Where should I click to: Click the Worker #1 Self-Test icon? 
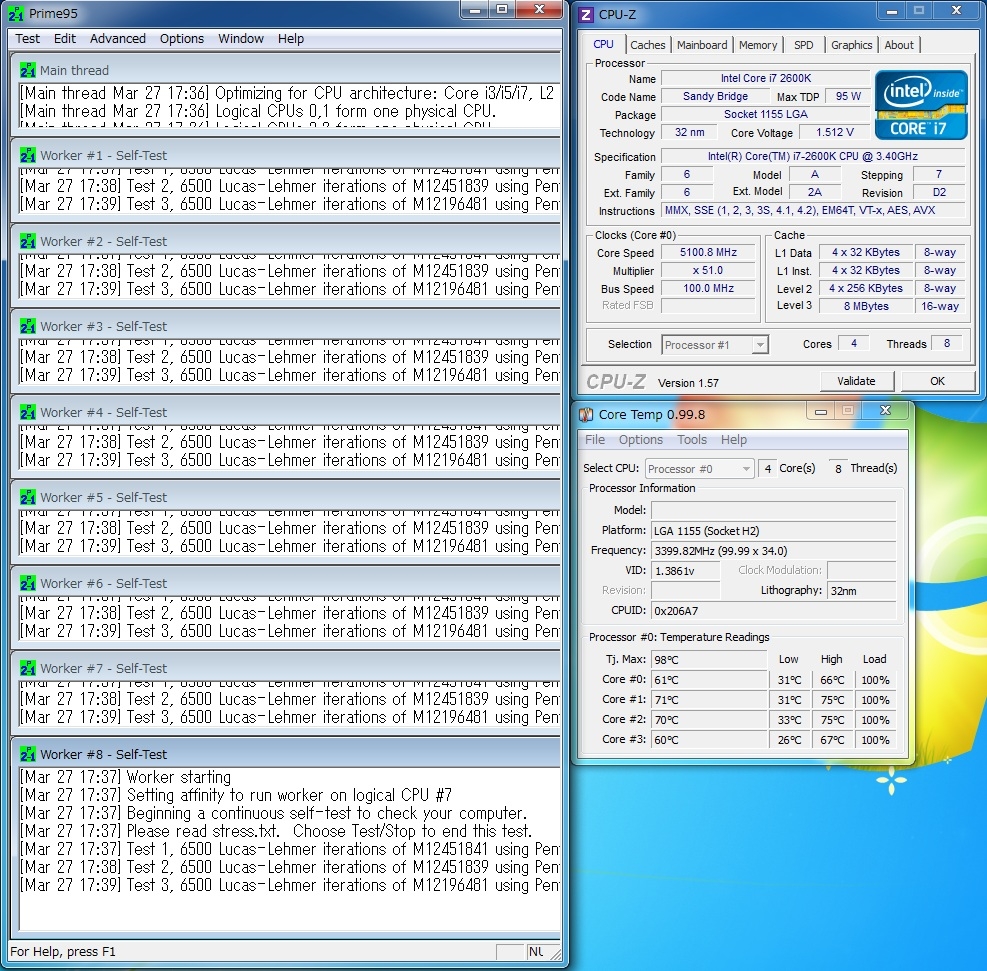(28, 155)
